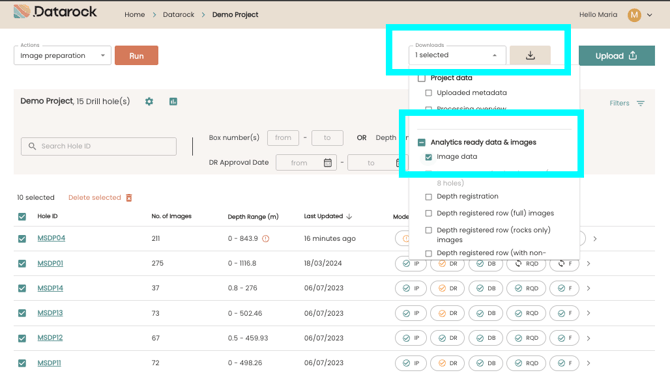Check the Depth registration option
670x375 pixels.
click(x=428, y=197)
